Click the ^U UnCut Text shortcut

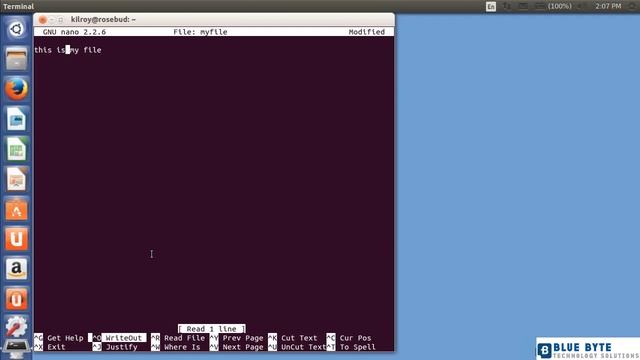pos(297,347)
